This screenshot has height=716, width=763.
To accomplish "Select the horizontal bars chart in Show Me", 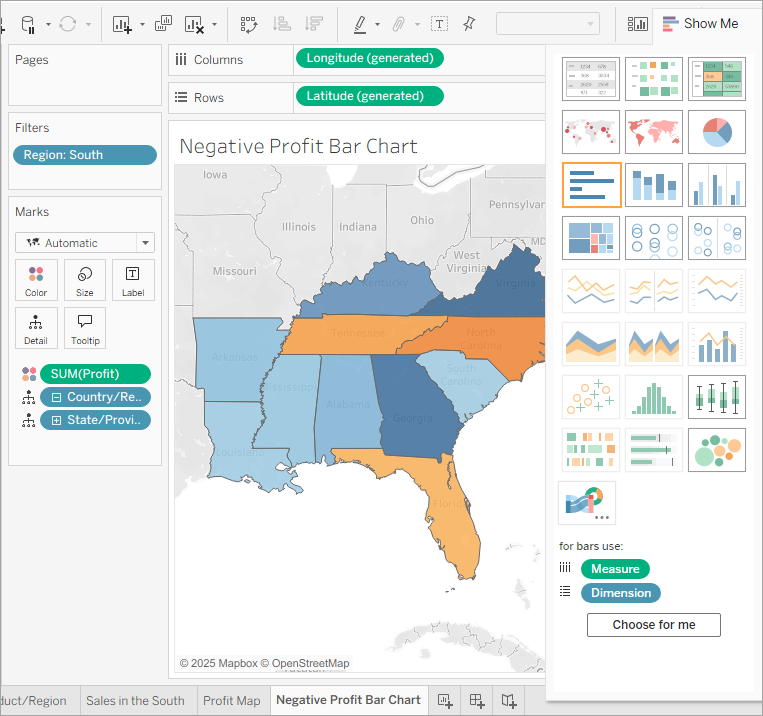I will coord(591,184).
